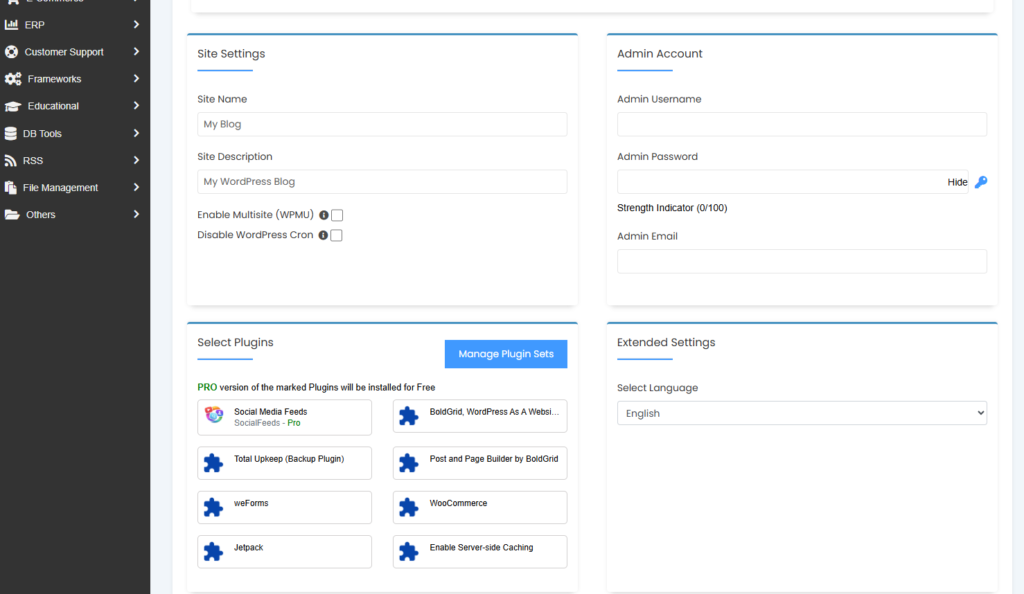Click the Manage Plugin Sets button
Image resolution: width=1024 pixels, height=594 pixels.
505,354
